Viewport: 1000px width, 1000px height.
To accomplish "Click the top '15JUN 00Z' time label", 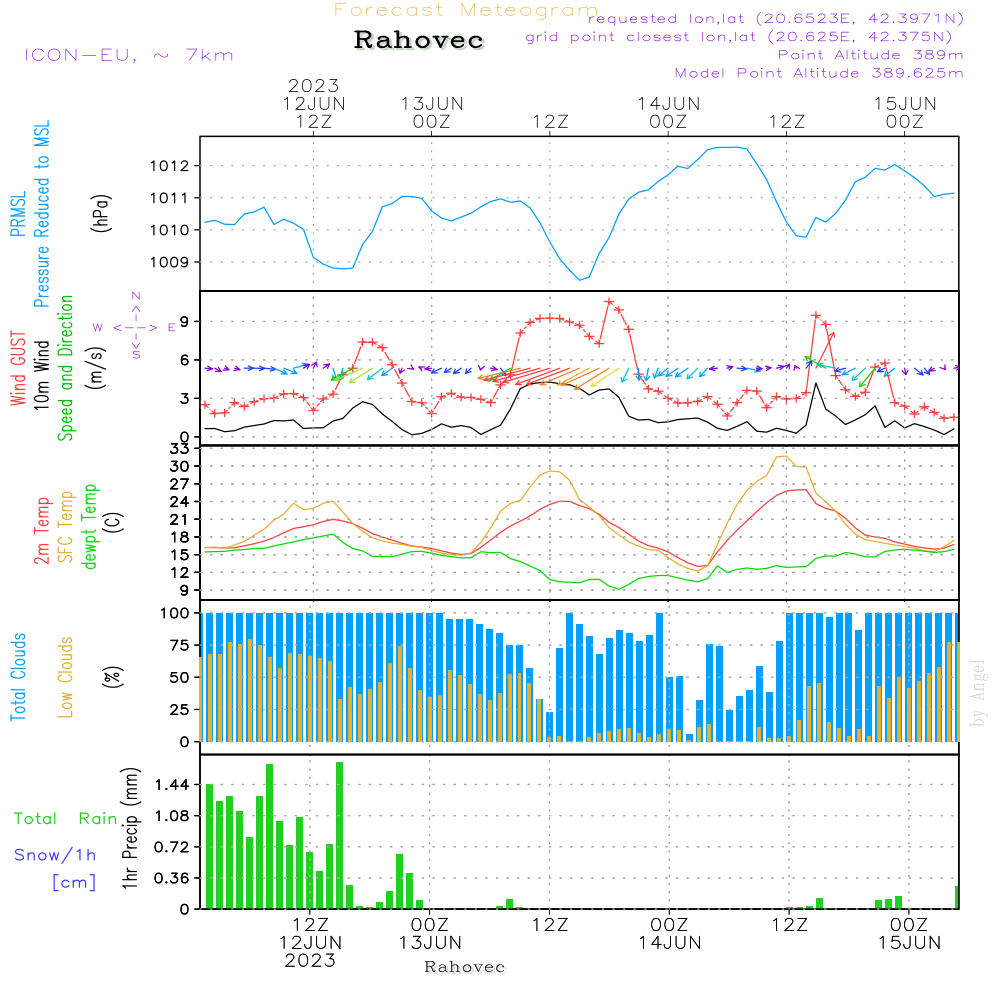I will pyautogui.click(x=905, y=112).
